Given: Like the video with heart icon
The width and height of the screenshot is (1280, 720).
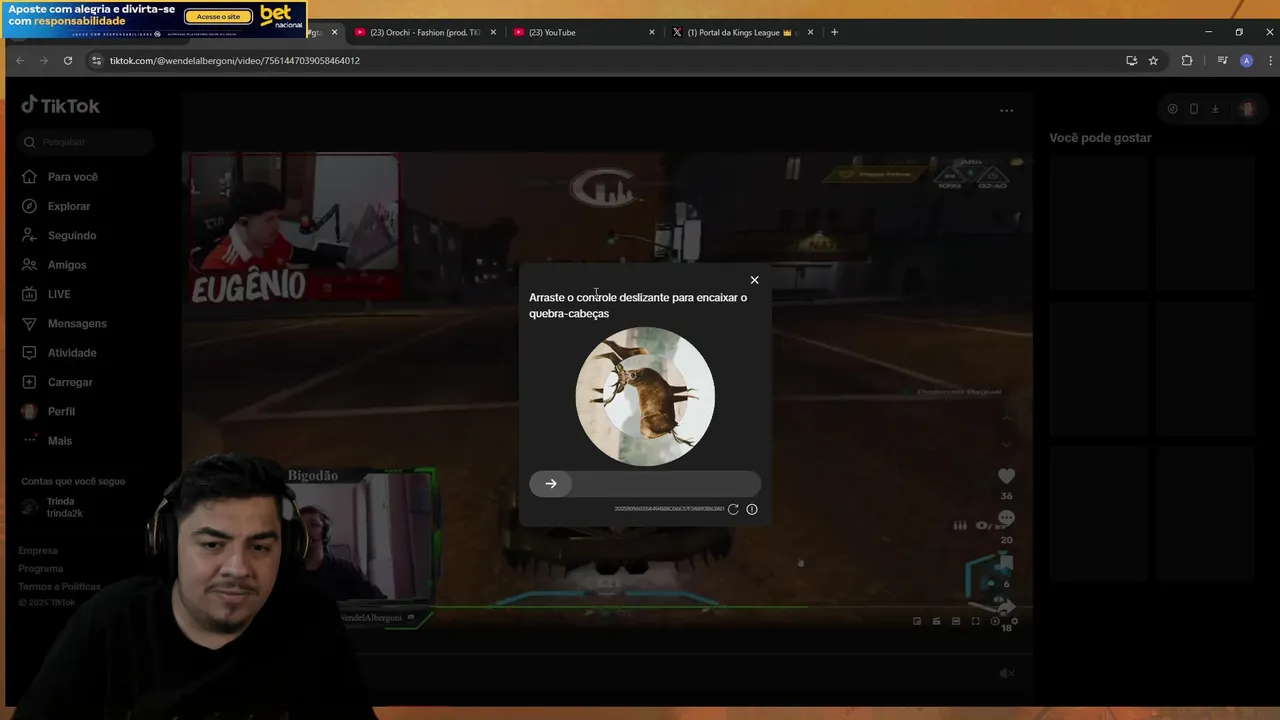Looking at the screenshot, I should [x=1006, y=476].
